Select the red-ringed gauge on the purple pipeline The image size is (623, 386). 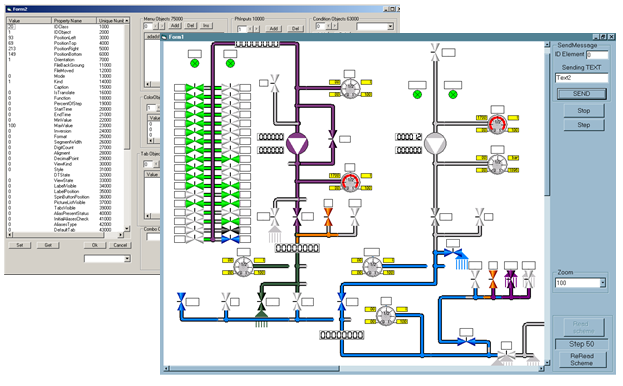350,181
